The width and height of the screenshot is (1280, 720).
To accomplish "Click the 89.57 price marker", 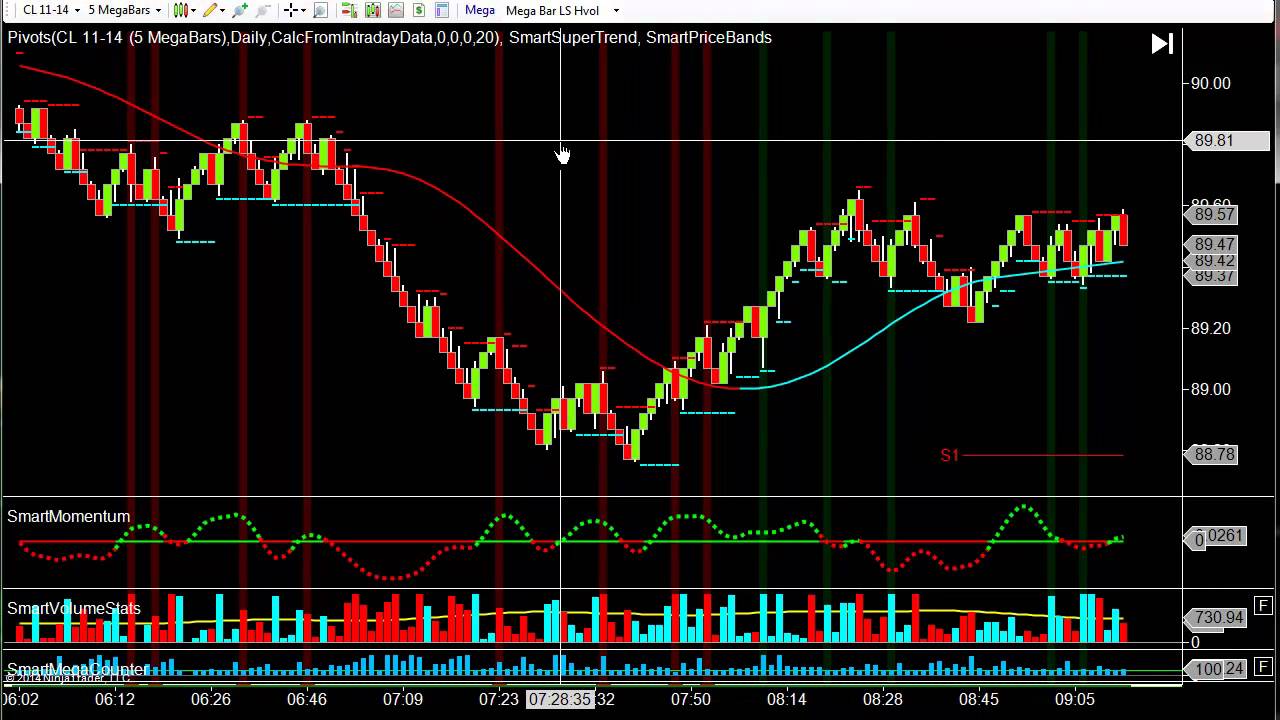I will 1213,215.
